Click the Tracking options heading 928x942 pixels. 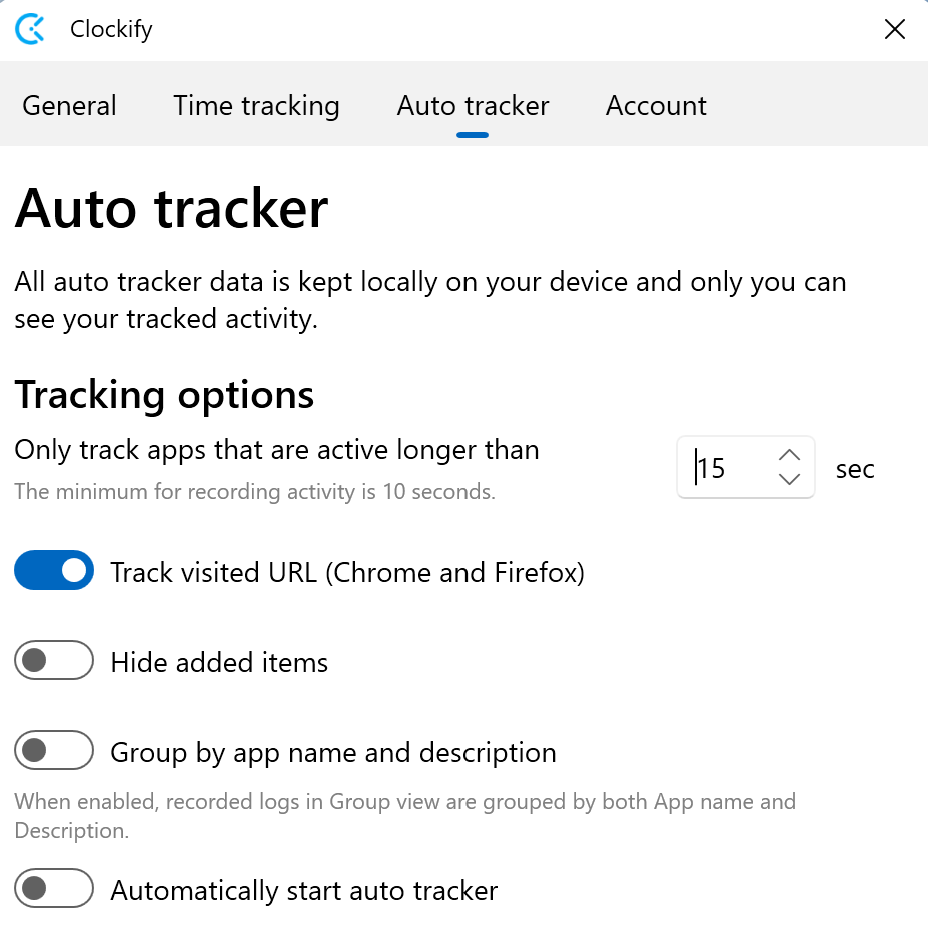coord(164,396)
